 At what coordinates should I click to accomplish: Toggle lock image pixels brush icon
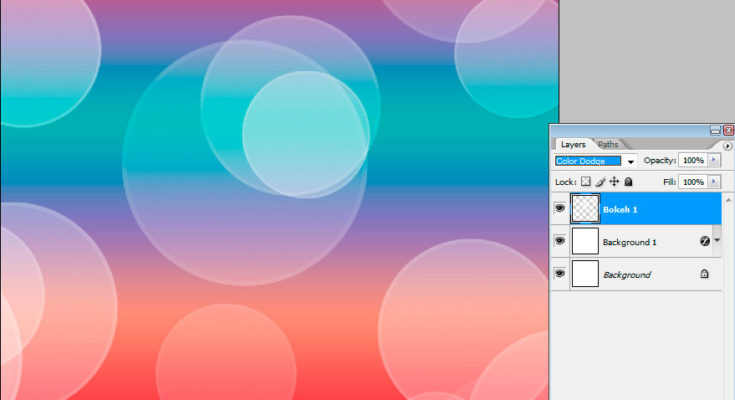pos(600,181)
